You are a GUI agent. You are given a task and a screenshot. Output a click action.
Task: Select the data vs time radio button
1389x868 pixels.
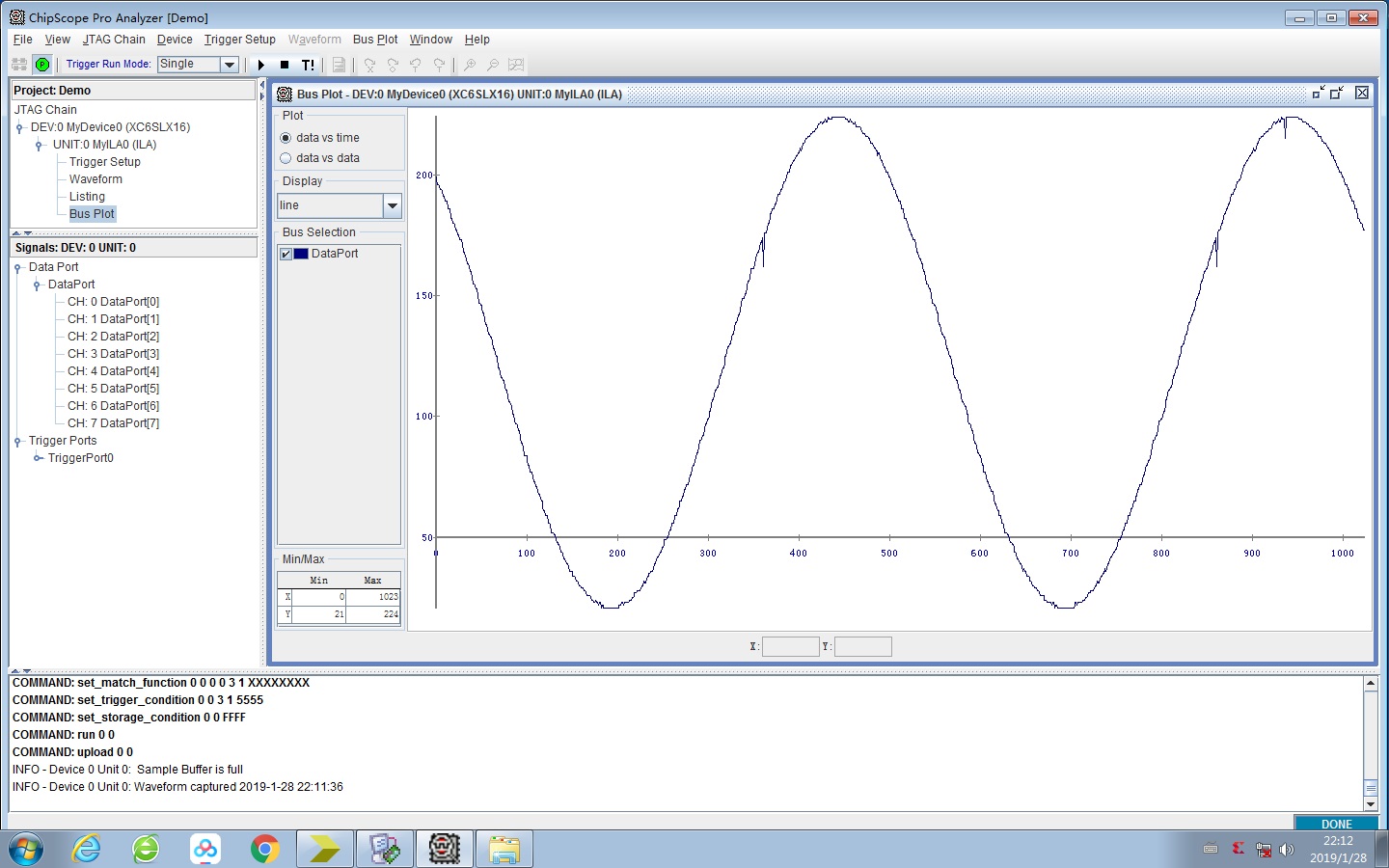[286, 137]
